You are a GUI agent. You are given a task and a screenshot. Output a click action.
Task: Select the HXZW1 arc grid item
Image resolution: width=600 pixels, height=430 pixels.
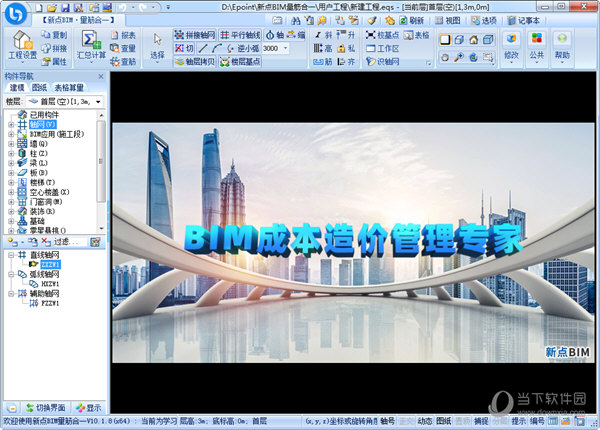50,284
